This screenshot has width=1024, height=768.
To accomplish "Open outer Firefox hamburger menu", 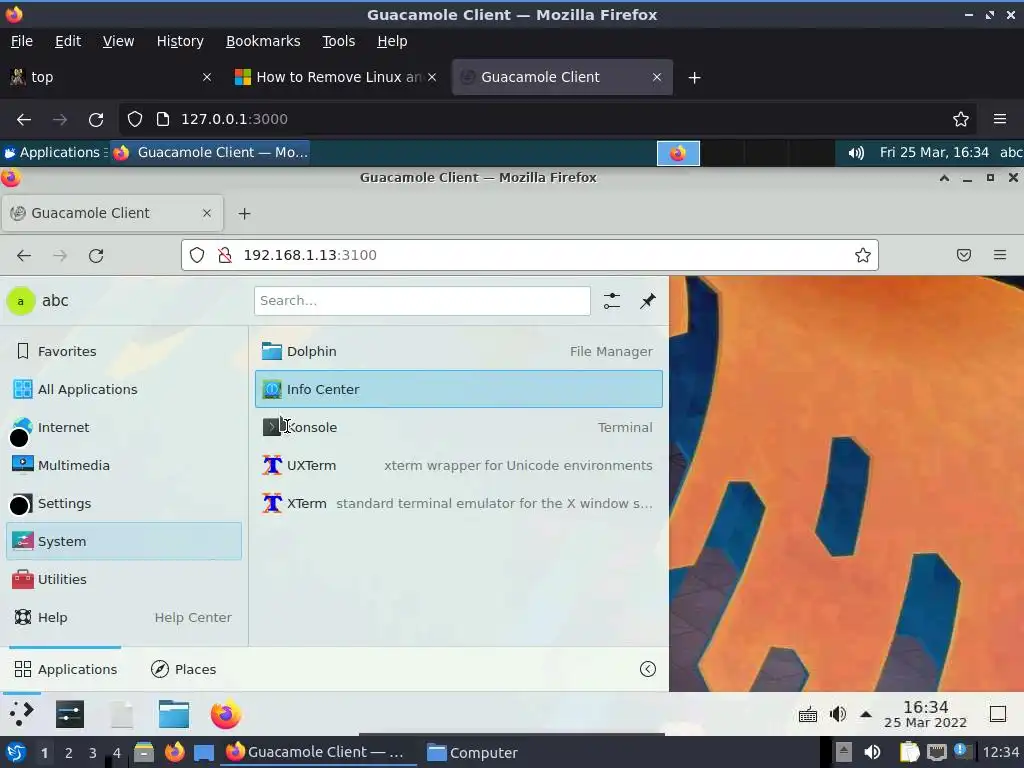I will coord(999,119).
